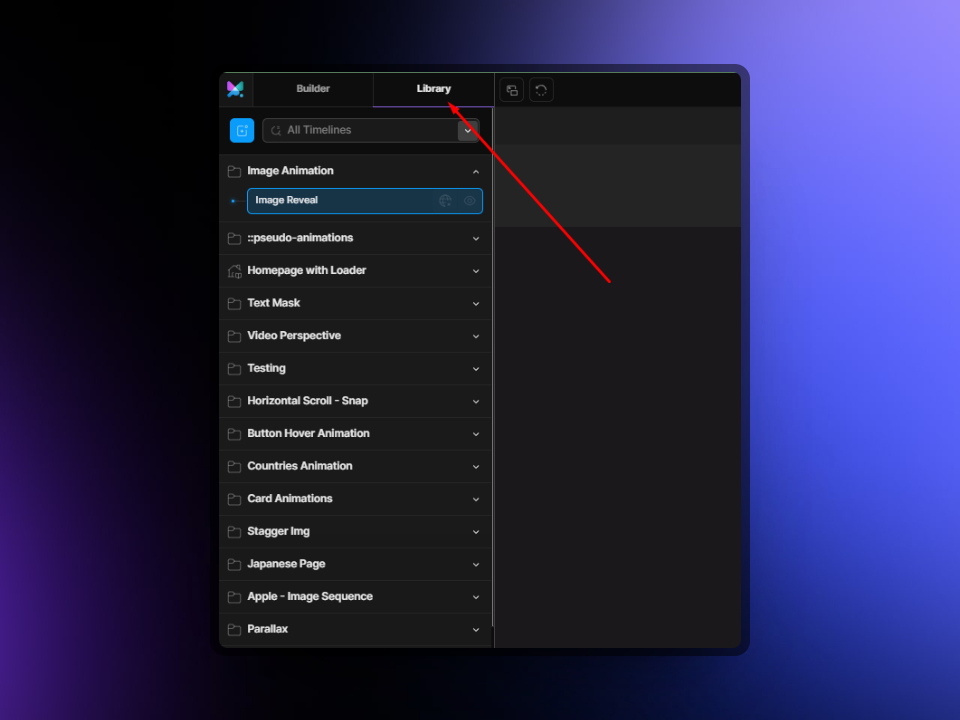Click the All Timelines search field
The width and height of the screenshot is (960, 720).
[x=371, y=130]
